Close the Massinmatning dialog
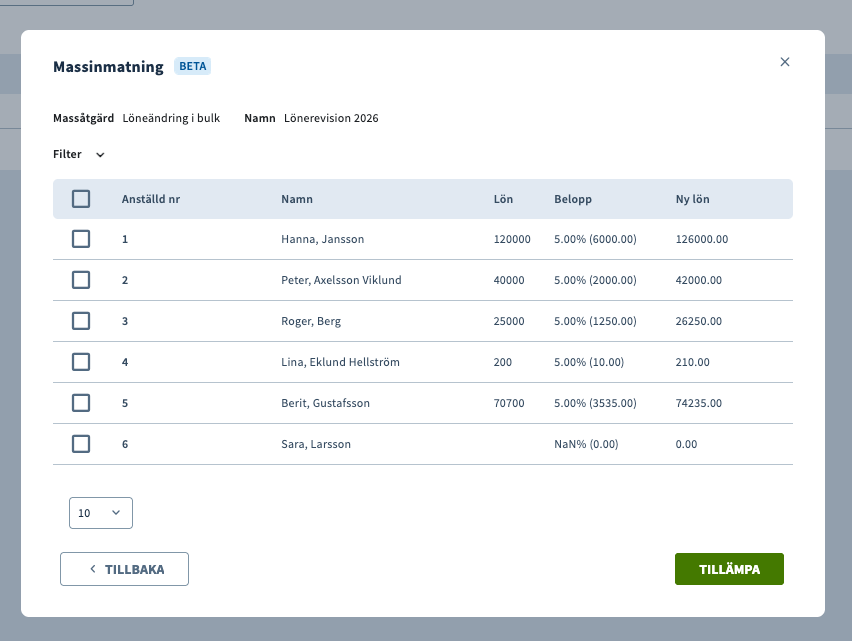Viewport: 852px width, 641px height. 785,62
